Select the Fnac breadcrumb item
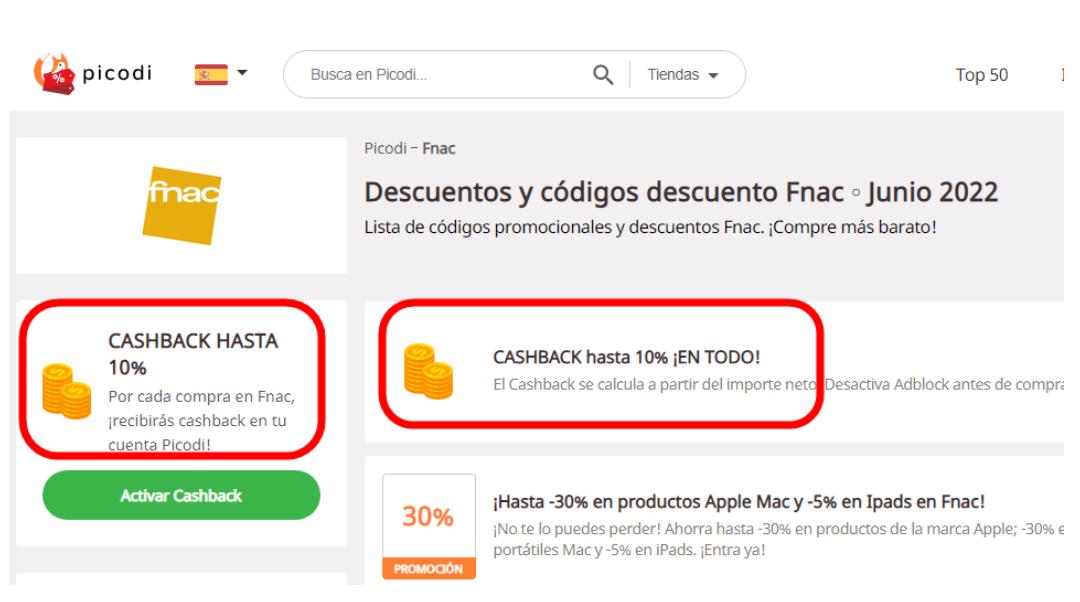The width and height of the screenshot is (1080, 602). (x=439, y=148)
